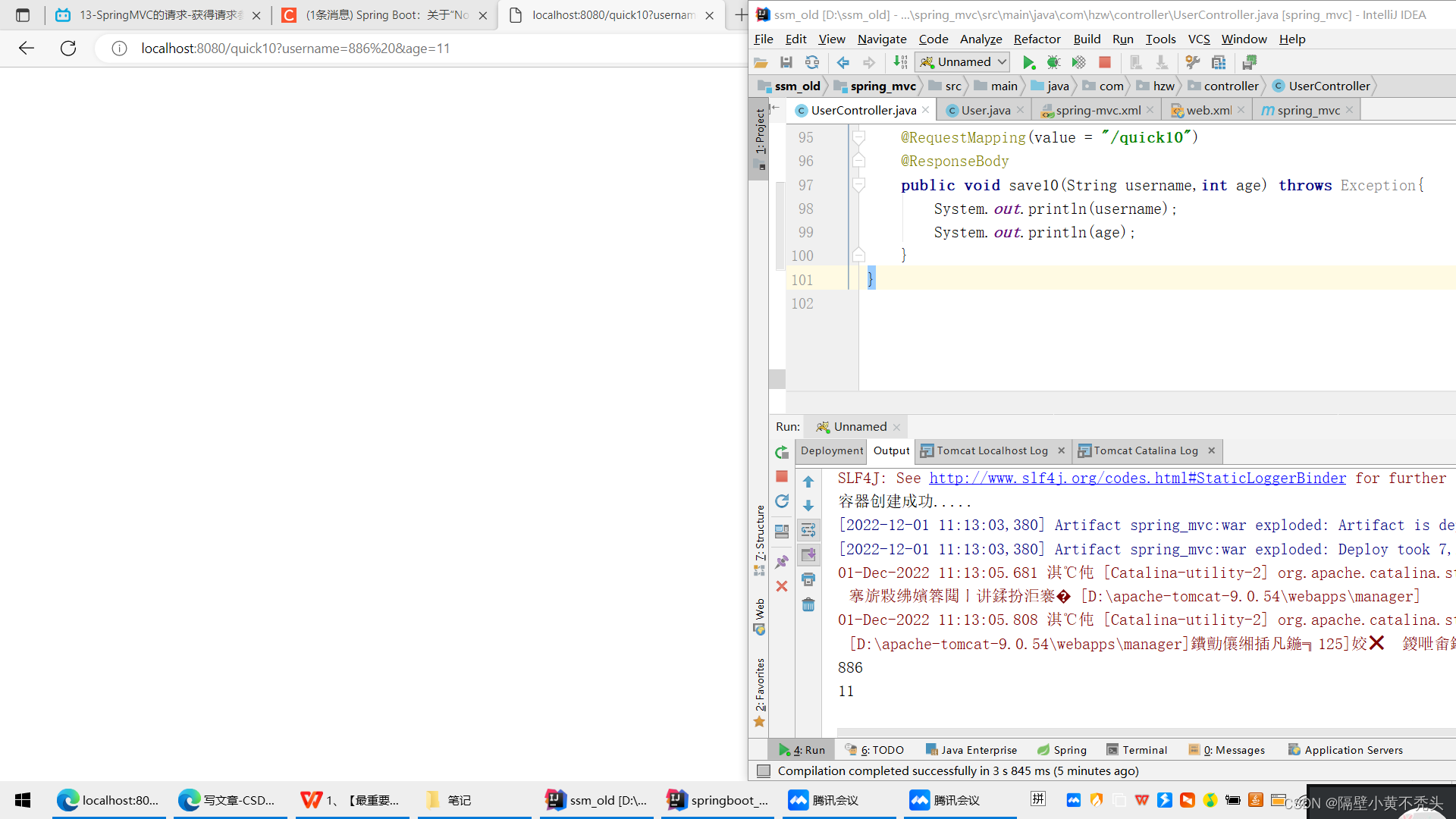Debug the application with the bug icon

tap(1053, 62)
